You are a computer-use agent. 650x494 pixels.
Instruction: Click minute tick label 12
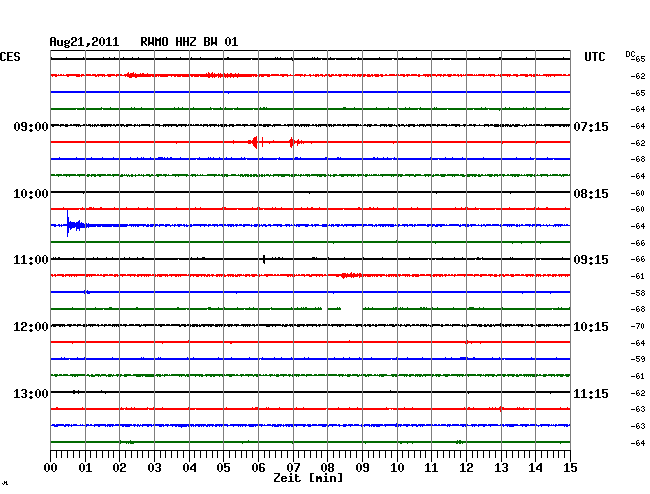coord(466,467)
